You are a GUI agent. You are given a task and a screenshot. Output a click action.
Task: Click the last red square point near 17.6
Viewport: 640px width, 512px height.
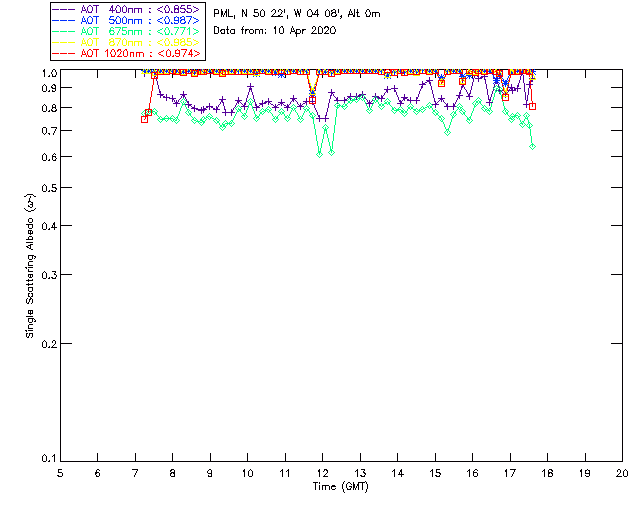(532, 106)
